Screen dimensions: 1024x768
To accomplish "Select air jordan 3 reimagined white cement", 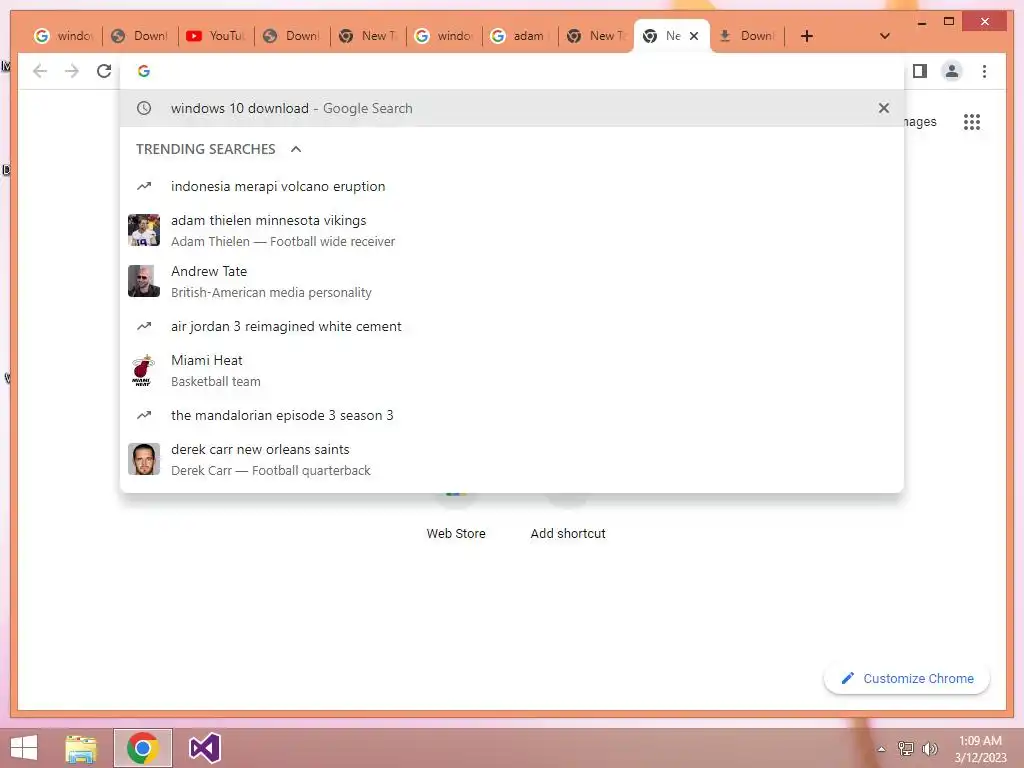I will 512,327.
